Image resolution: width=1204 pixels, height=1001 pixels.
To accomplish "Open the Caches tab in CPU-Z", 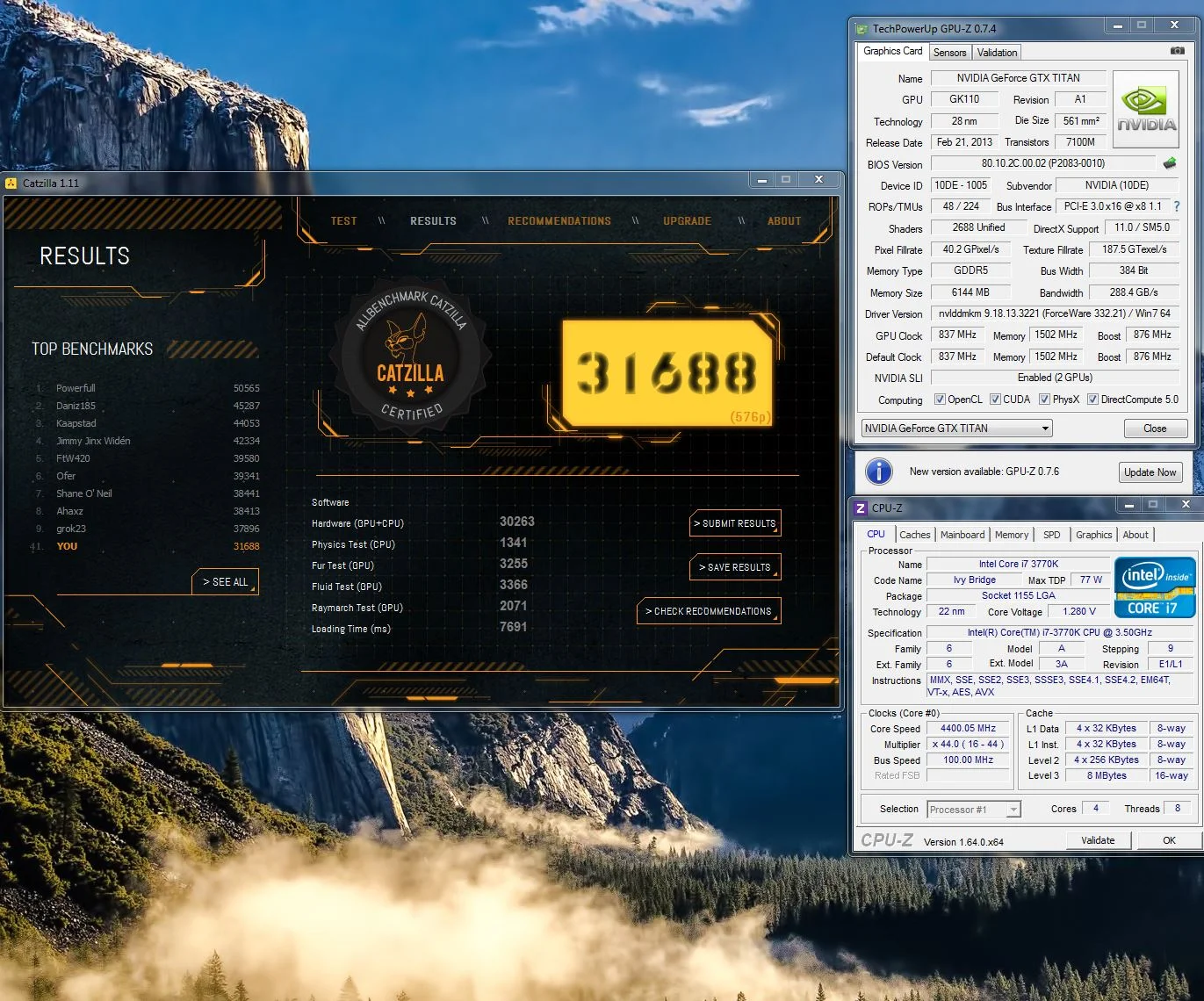I will 914,535.
